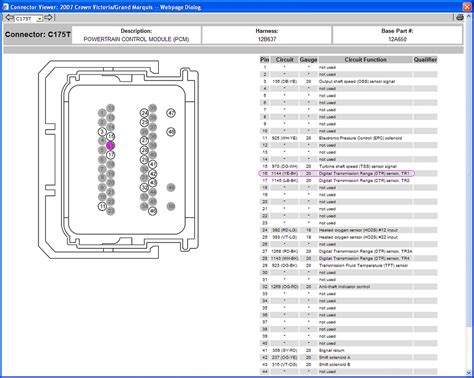
Task: Close the Connector Viewer dialog
Action: click(x=467, y=6)
